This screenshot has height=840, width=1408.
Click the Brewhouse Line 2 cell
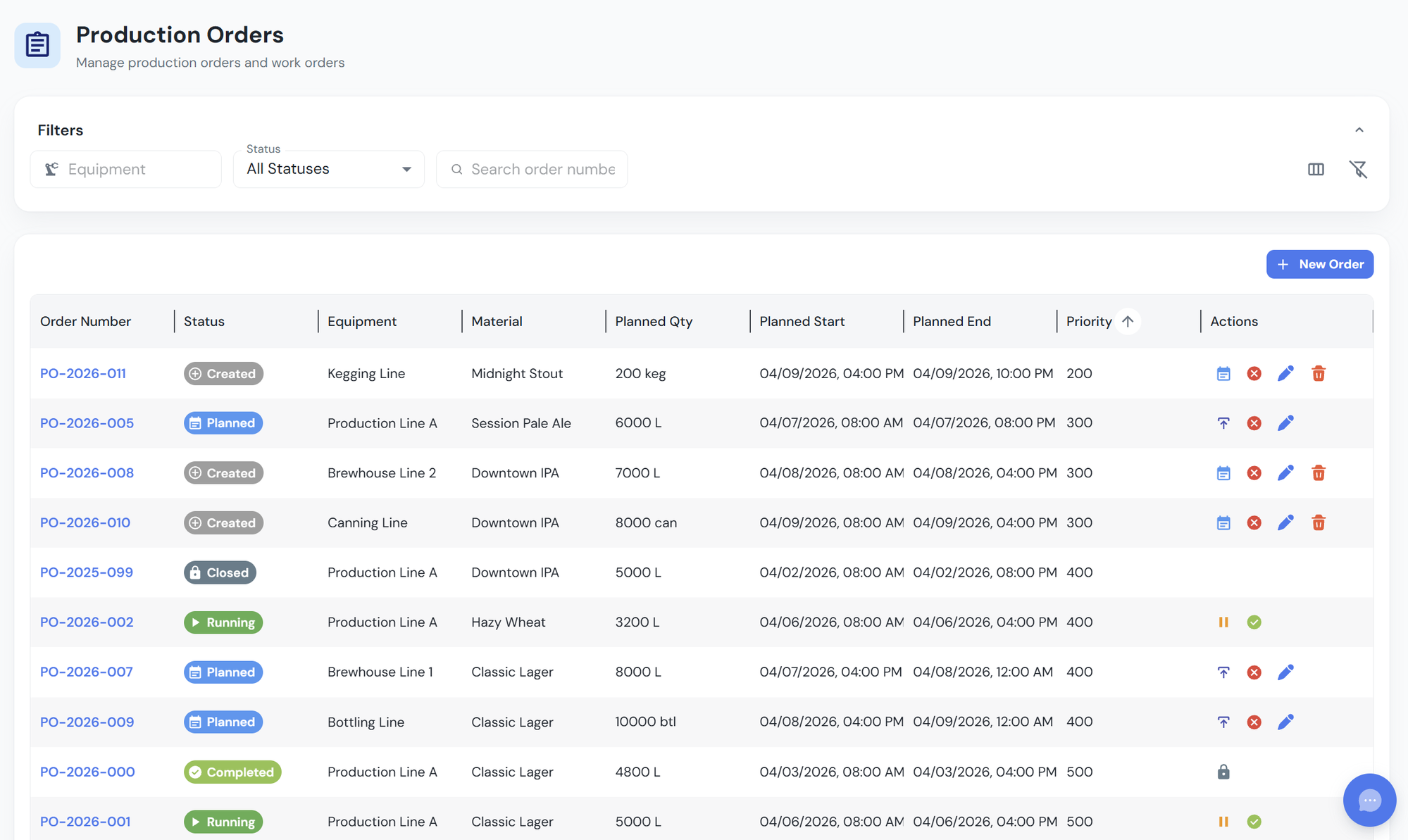(382, 473)
